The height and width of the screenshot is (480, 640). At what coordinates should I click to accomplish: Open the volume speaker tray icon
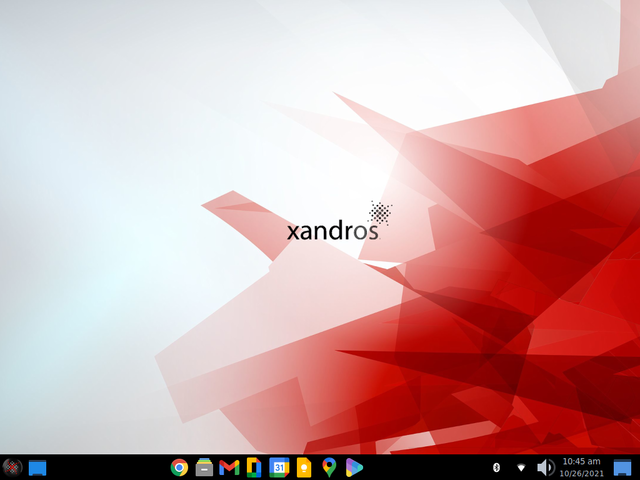click(546, 467)
